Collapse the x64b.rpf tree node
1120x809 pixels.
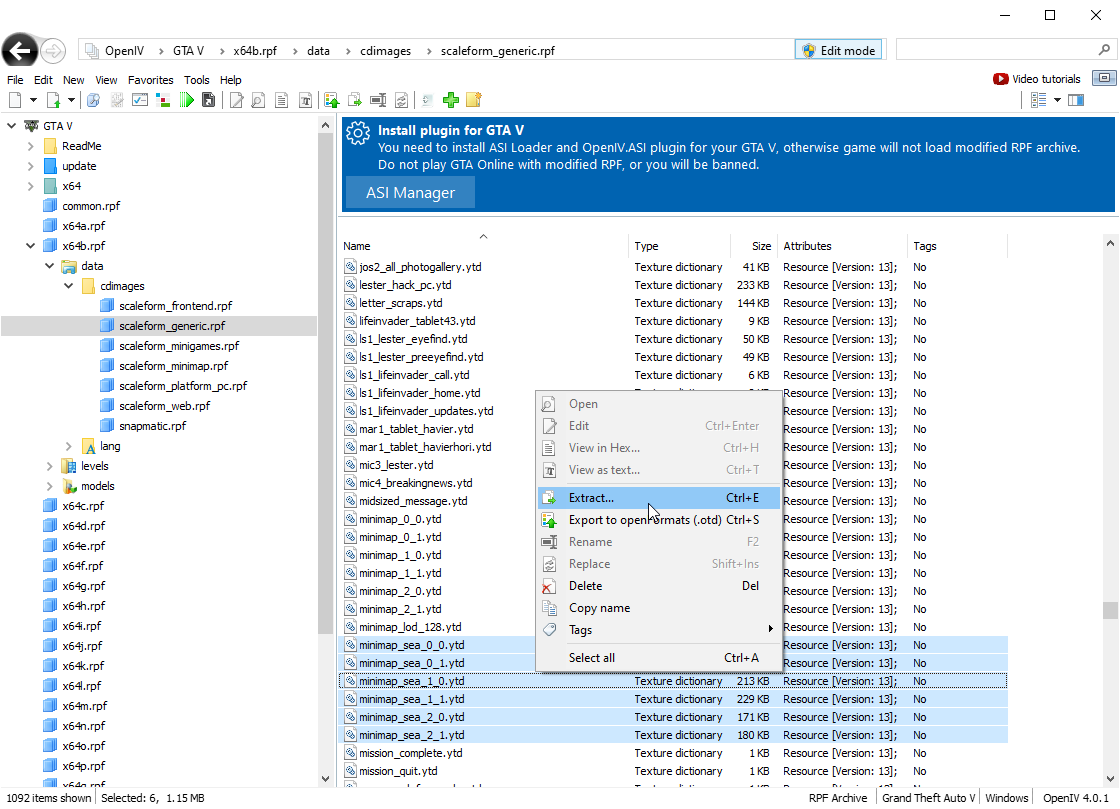point(31,246)
